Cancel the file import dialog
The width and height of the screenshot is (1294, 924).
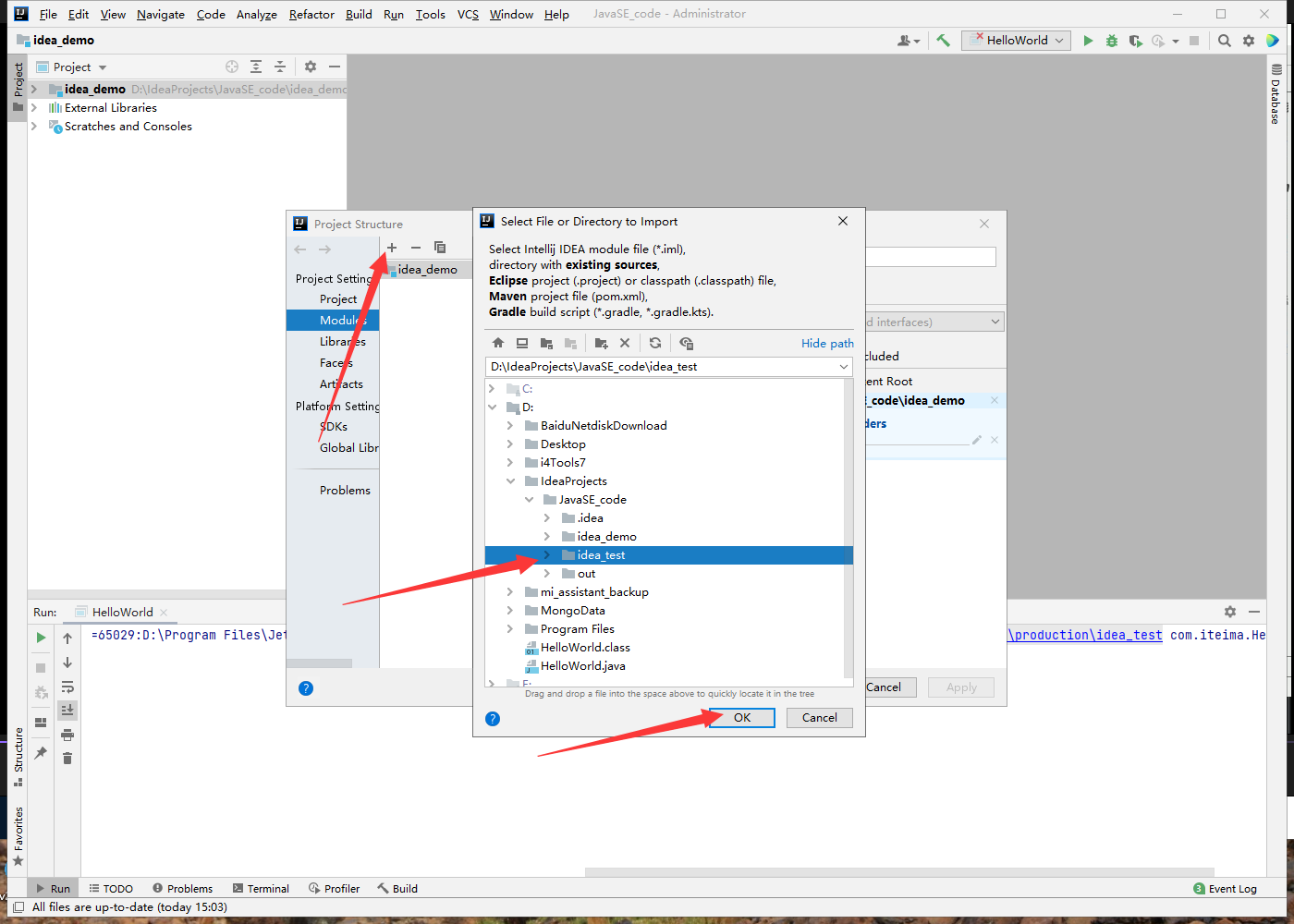click(820, 718)
